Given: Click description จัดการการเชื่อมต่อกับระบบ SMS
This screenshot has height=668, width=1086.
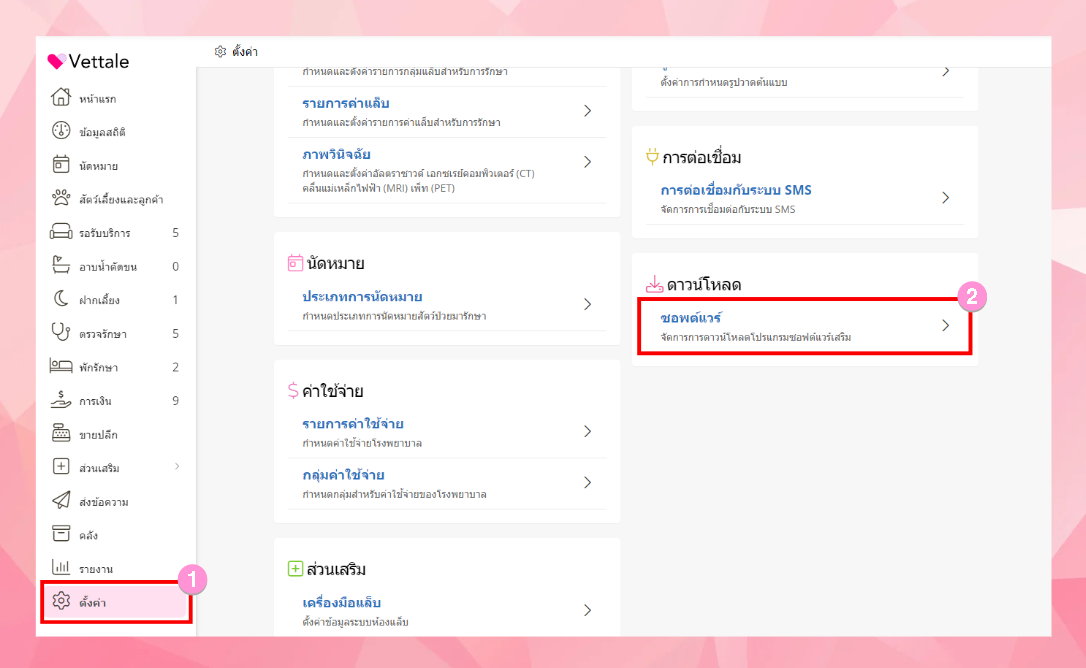Looking at the screenshot, I should point(727,209).
